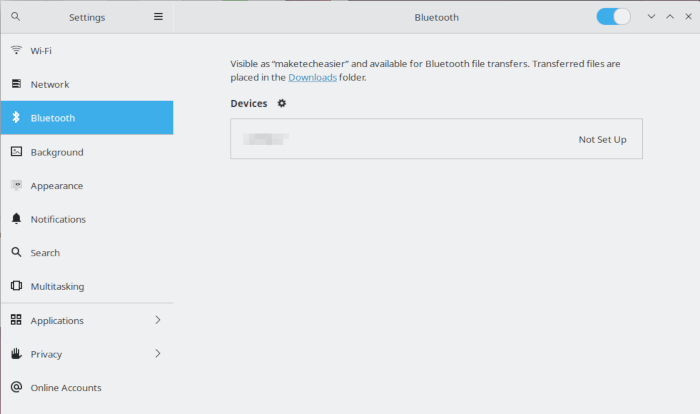This screenshot has width=700, height=414.
Task: Click the Settings title in sidebar header
Action: tap(87, 17)
